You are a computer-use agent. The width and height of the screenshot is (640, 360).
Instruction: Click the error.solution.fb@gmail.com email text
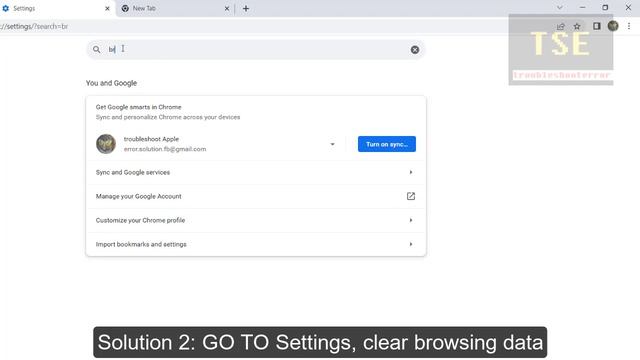[x=165, y=149]
